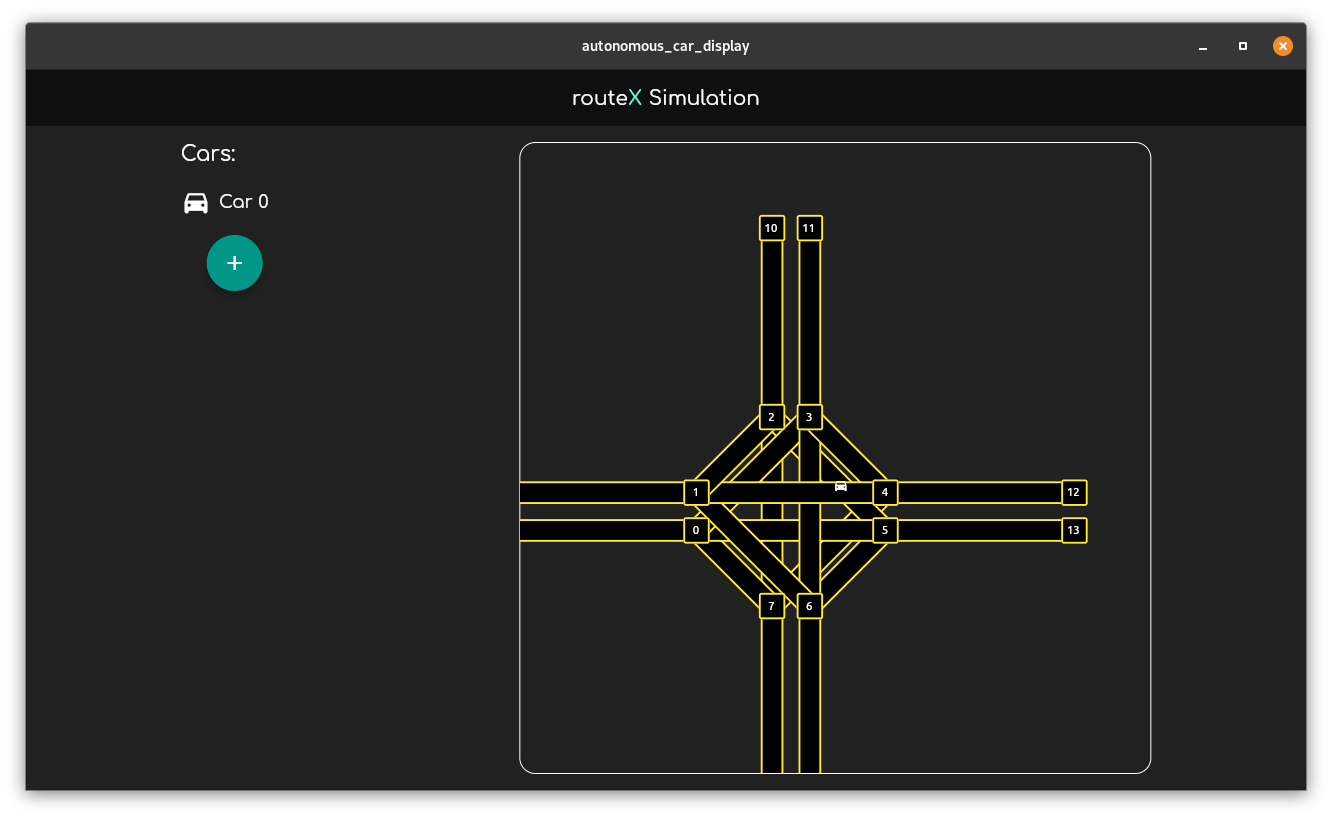The image size is (1332, 819).
Task: Minimize the autonomous_car_display window
Action: [x=1203, y=46]
